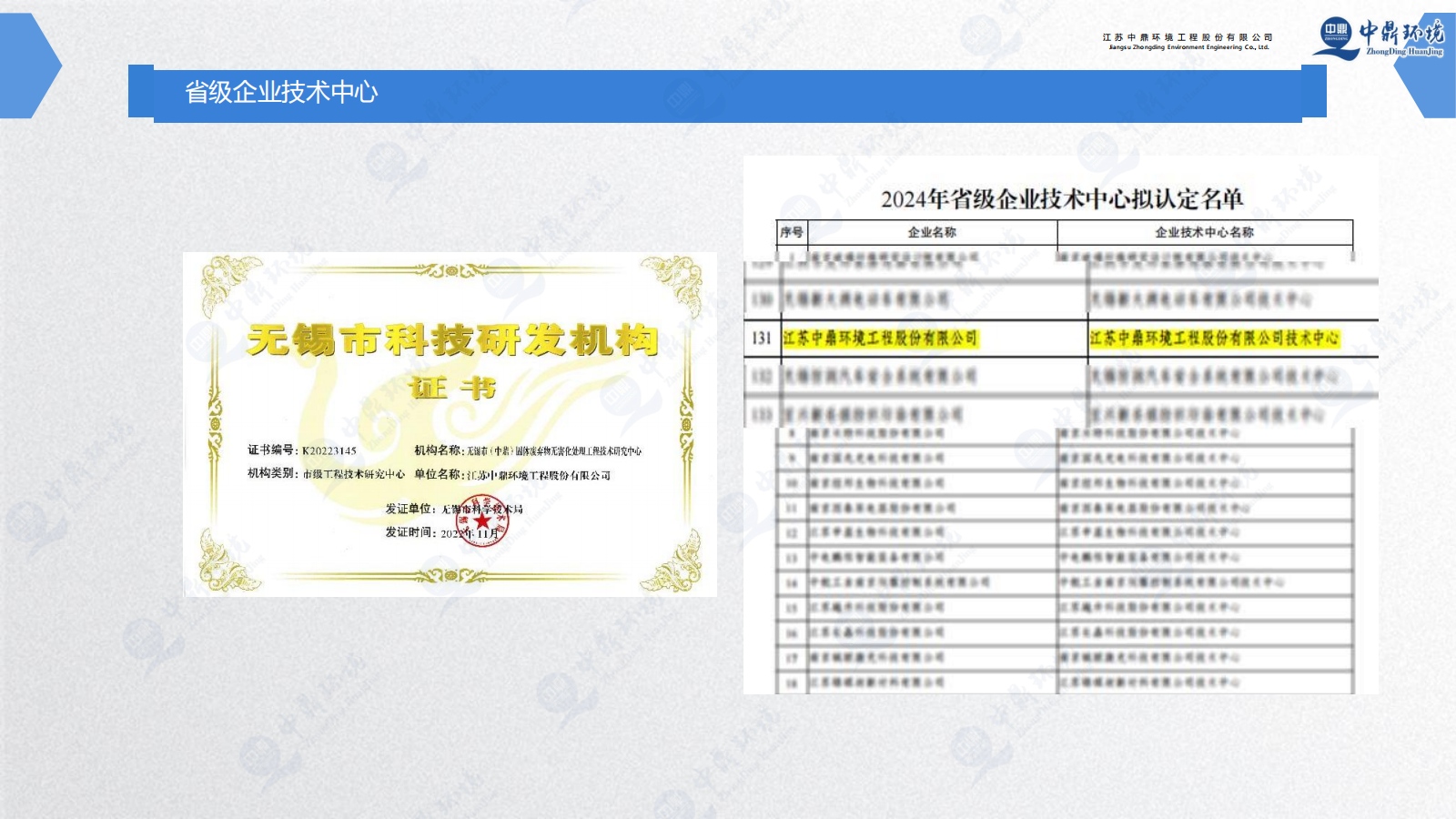
Task: Click the 企业名称 column header
Action: 931,232
